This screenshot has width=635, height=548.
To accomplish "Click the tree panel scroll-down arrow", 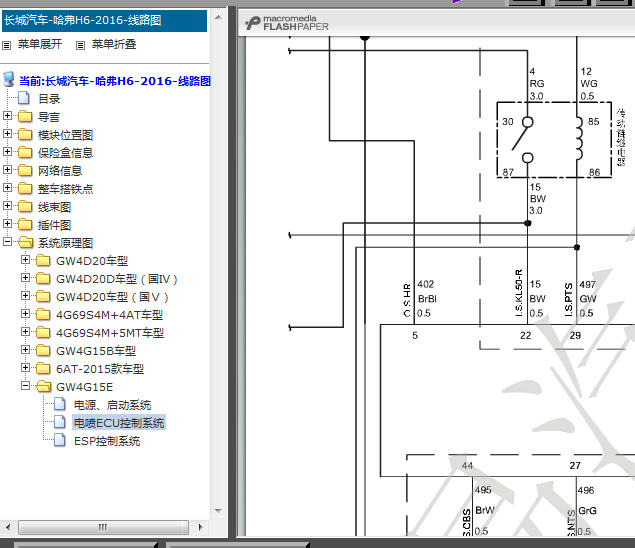I will pyautogui.click(x=218, y=511).
